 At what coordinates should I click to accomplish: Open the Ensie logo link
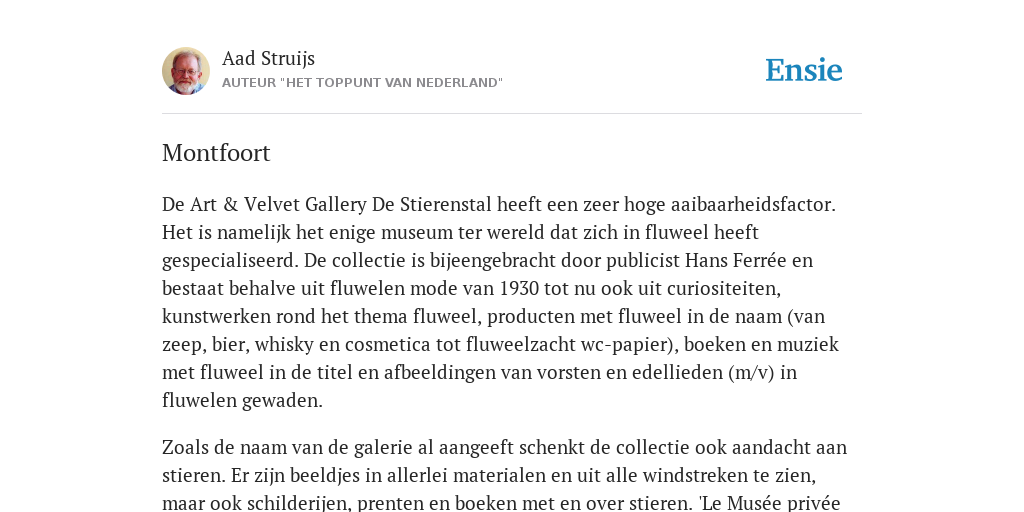point(804,70)
